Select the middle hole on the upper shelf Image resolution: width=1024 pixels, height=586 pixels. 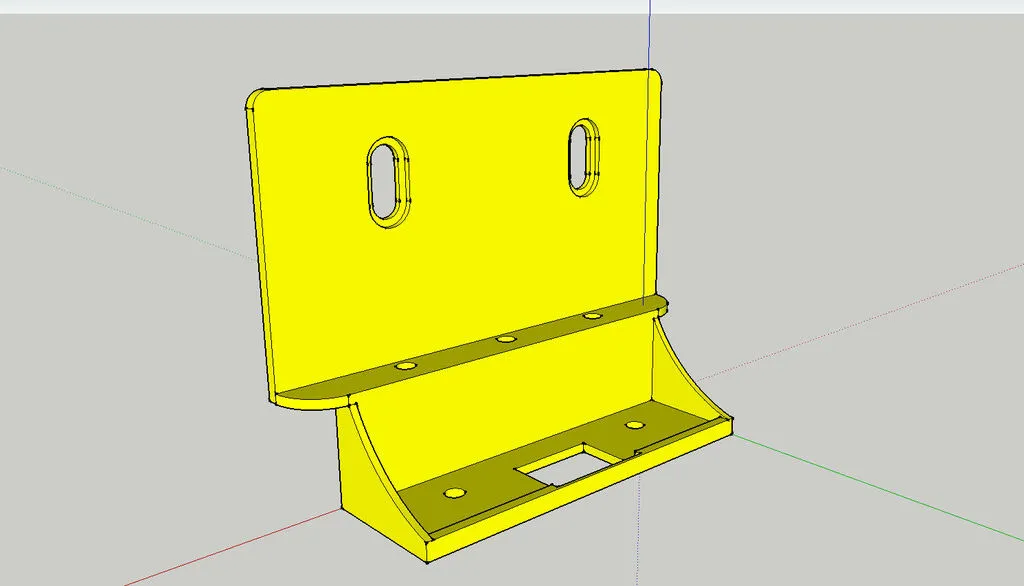505,339
